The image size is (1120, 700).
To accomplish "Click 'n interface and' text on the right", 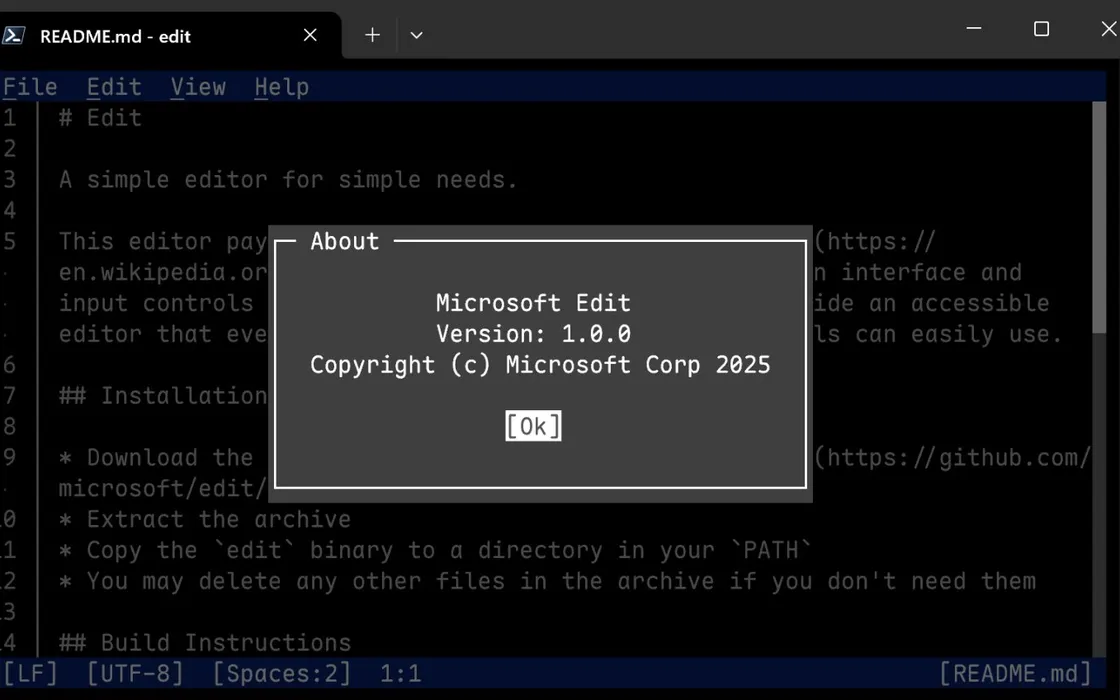I will point(918,272).
